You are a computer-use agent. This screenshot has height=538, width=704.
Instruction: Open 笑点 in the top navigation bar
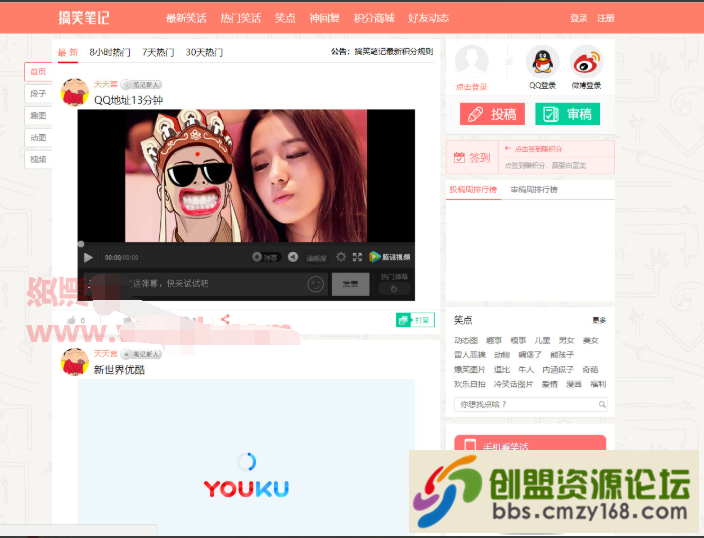click(285, 18)
